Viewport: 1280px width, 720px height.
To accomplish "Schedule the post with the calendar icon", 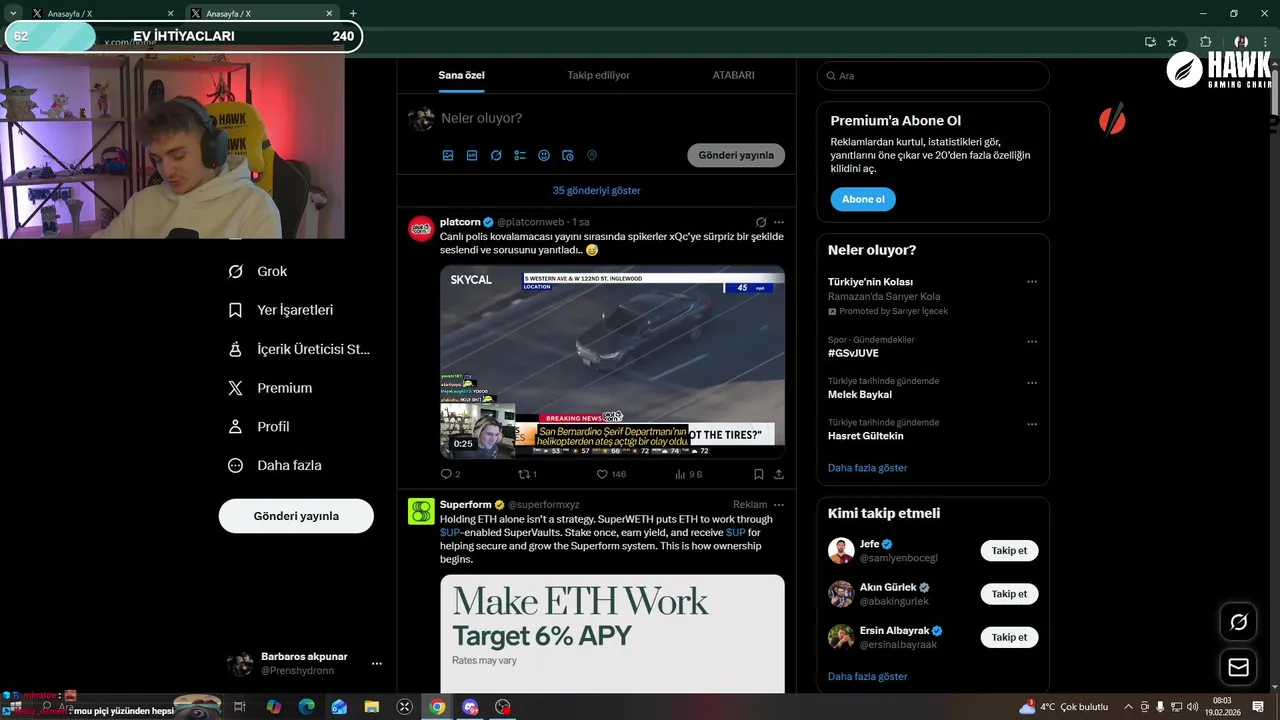I will pos(568,156).
